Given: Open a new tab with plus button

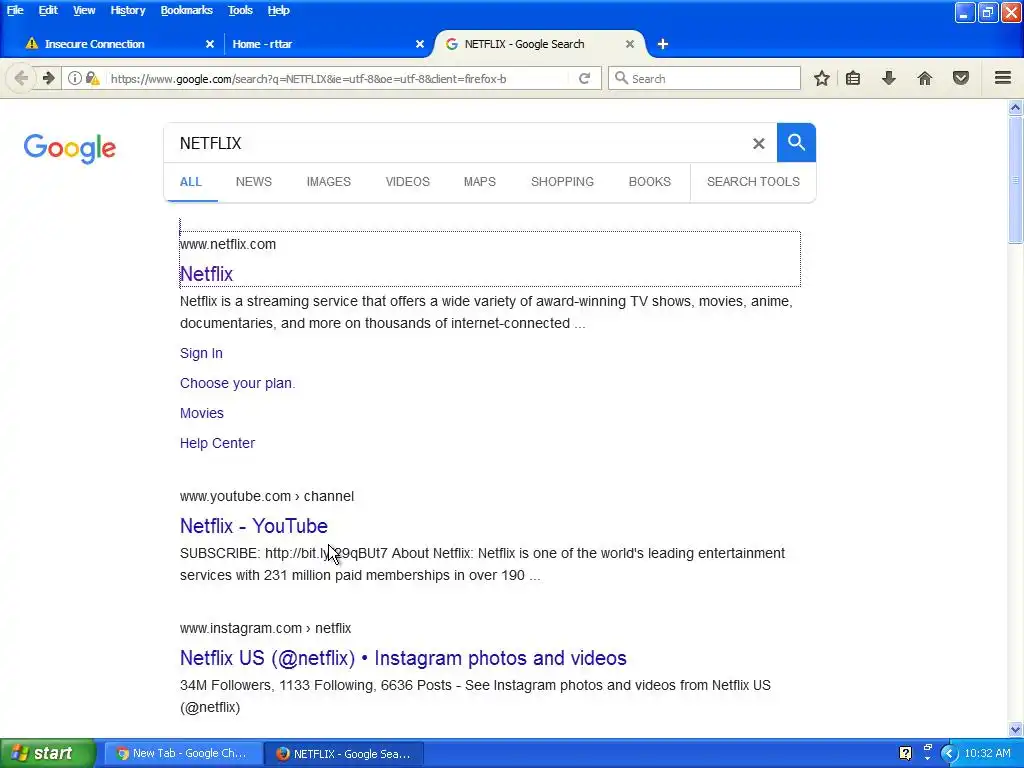Looking at the screenshot, I should pyautogui.click(x=663, y=44).
